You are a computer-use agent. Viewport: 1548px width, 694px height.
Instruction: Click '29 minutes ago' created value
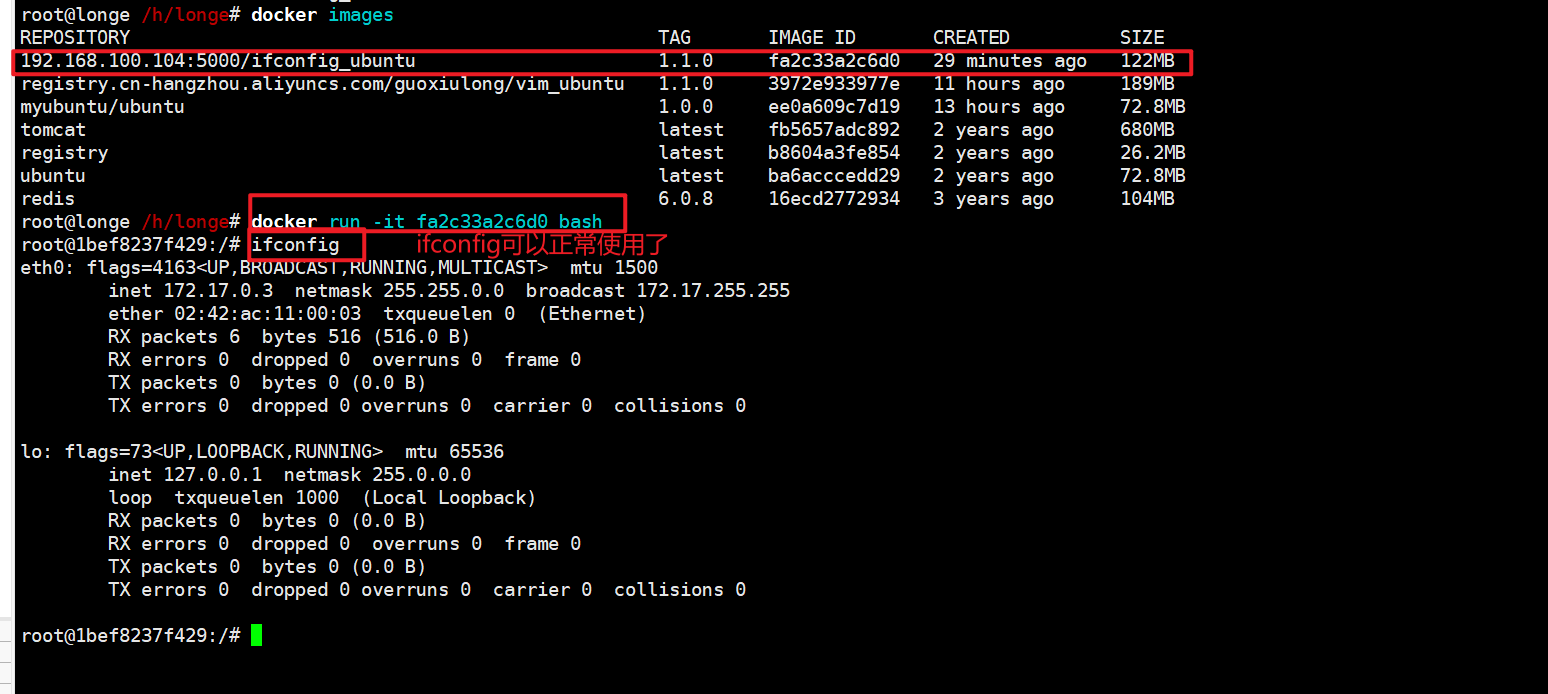tap(1010, 61)
